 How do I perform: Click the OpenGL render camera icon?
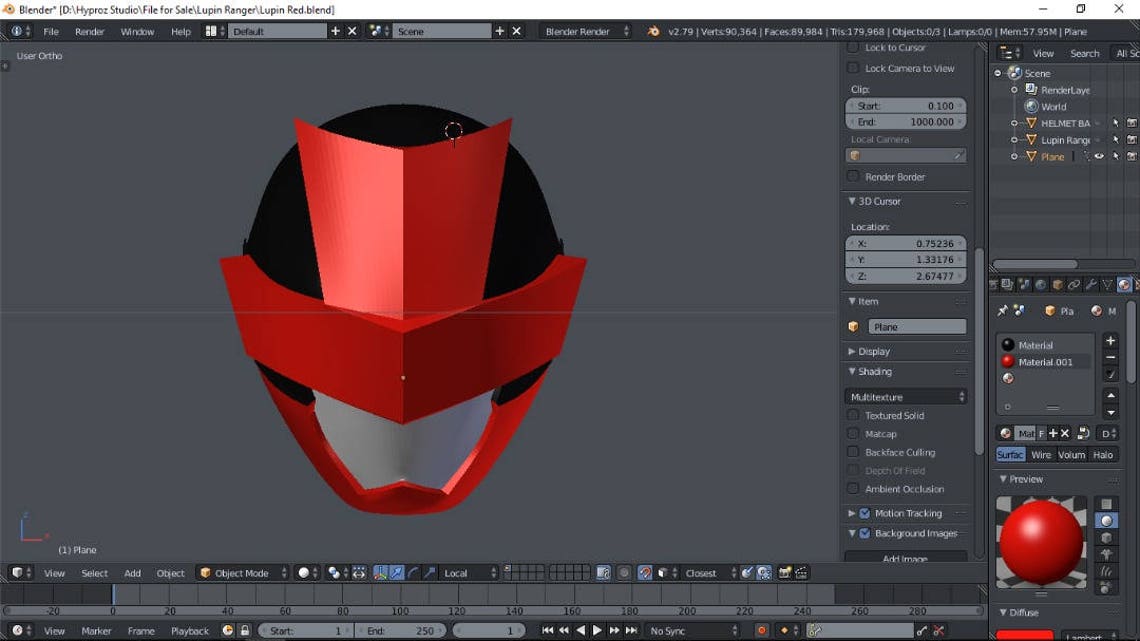[784, 573]
